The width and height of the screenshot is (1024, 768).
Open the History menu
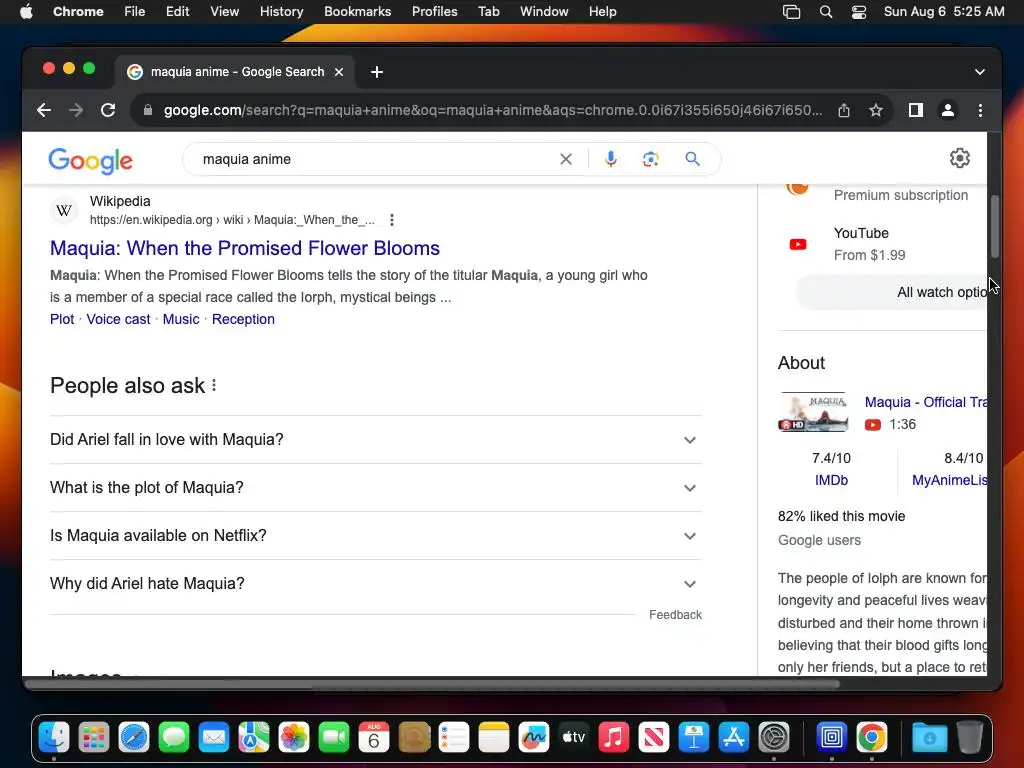[281, 12]
